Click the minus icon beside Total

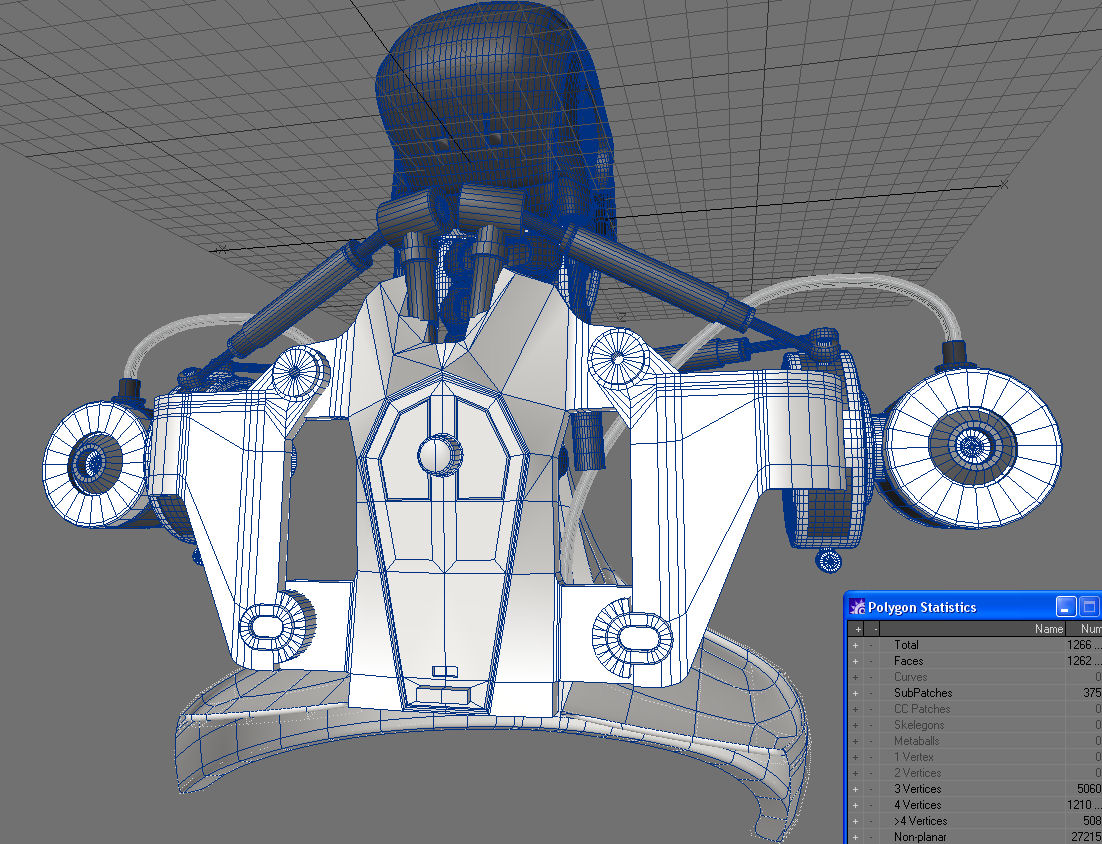(x=872, y=645)
